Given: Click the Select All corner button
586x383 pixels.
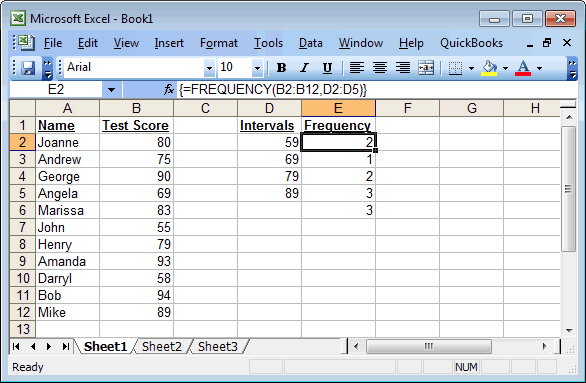Looking at the screenshot, I should (22, 108).
